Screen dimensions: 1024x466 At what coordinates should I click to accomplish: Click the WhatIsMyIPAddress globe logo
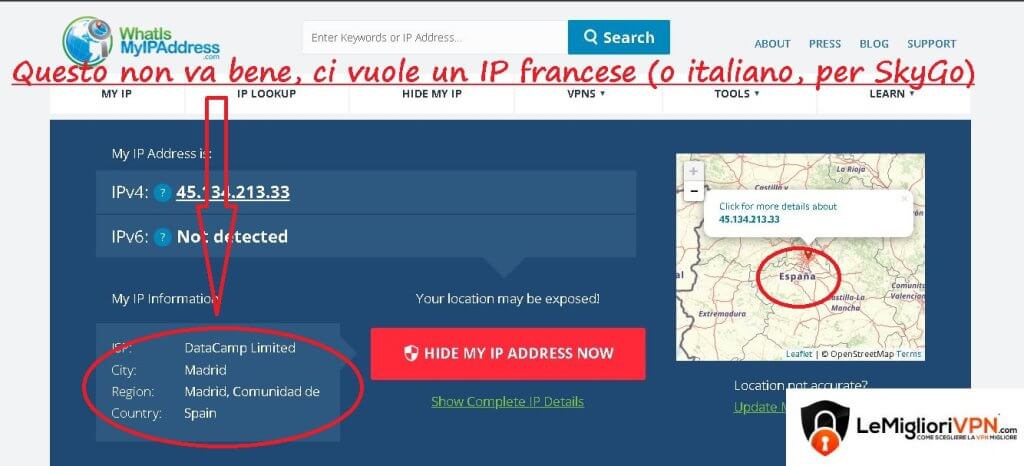tap(88, 40)
